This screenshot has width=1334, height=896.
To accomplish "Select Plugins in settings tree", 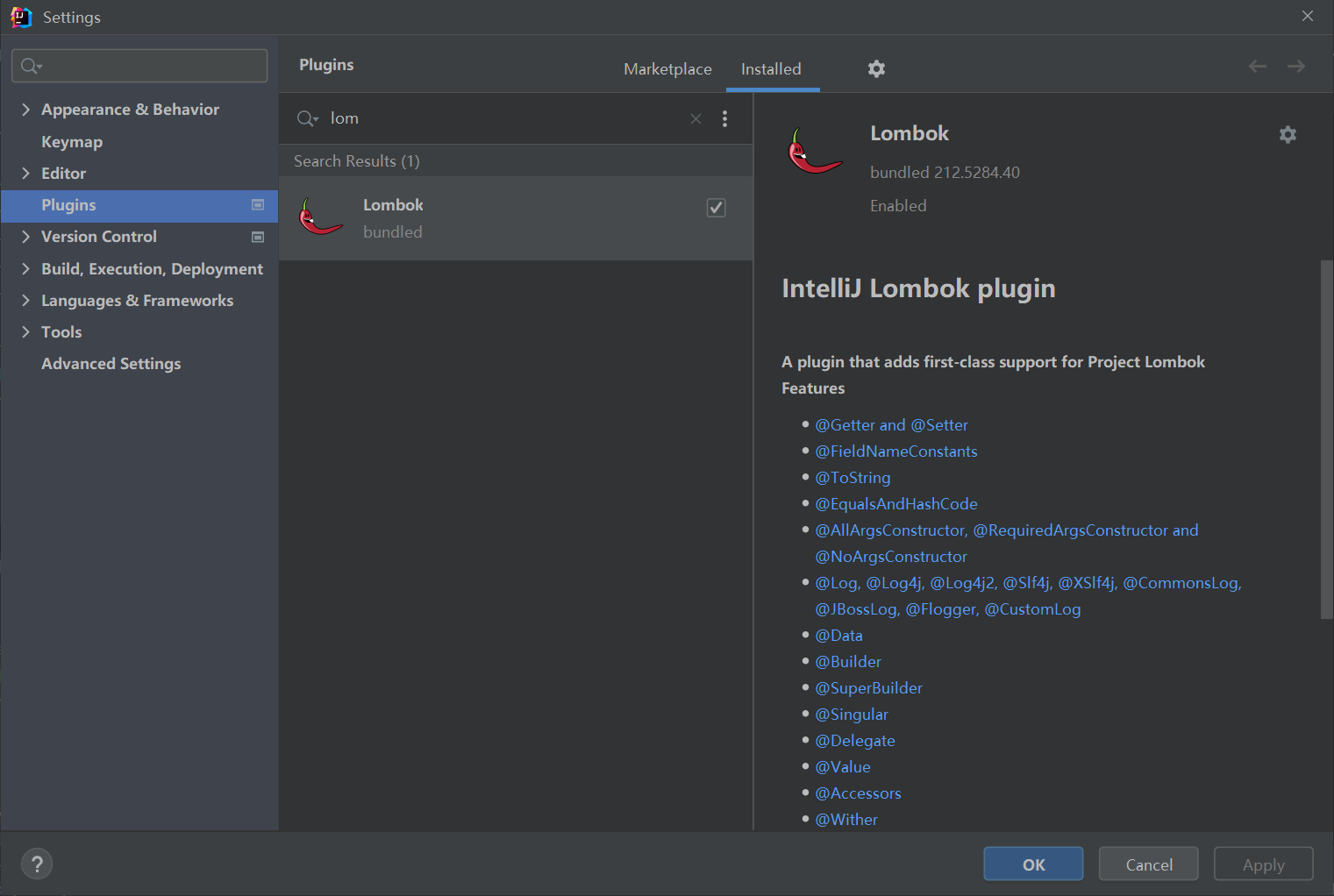I will point(139,205).
